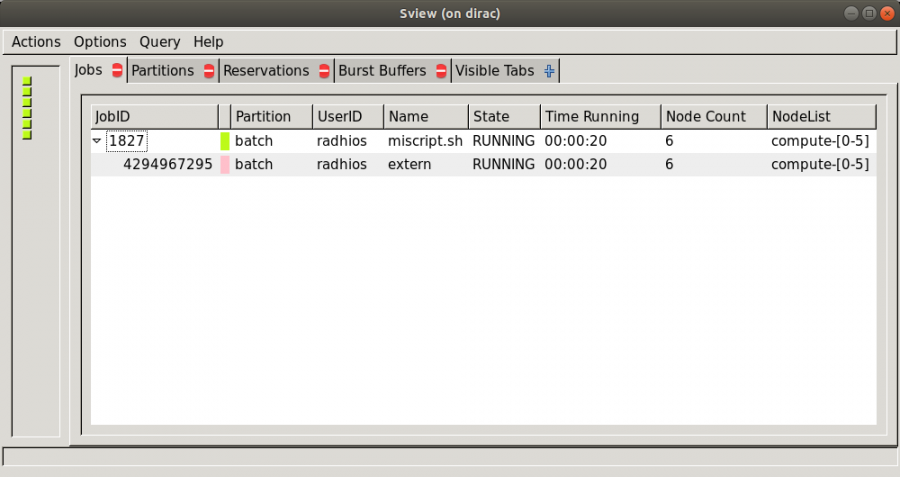Image resolution: width=900 pixels, height=477 pixels.
Task: Maximize the Sview window
Action: [x=869, y=13]
